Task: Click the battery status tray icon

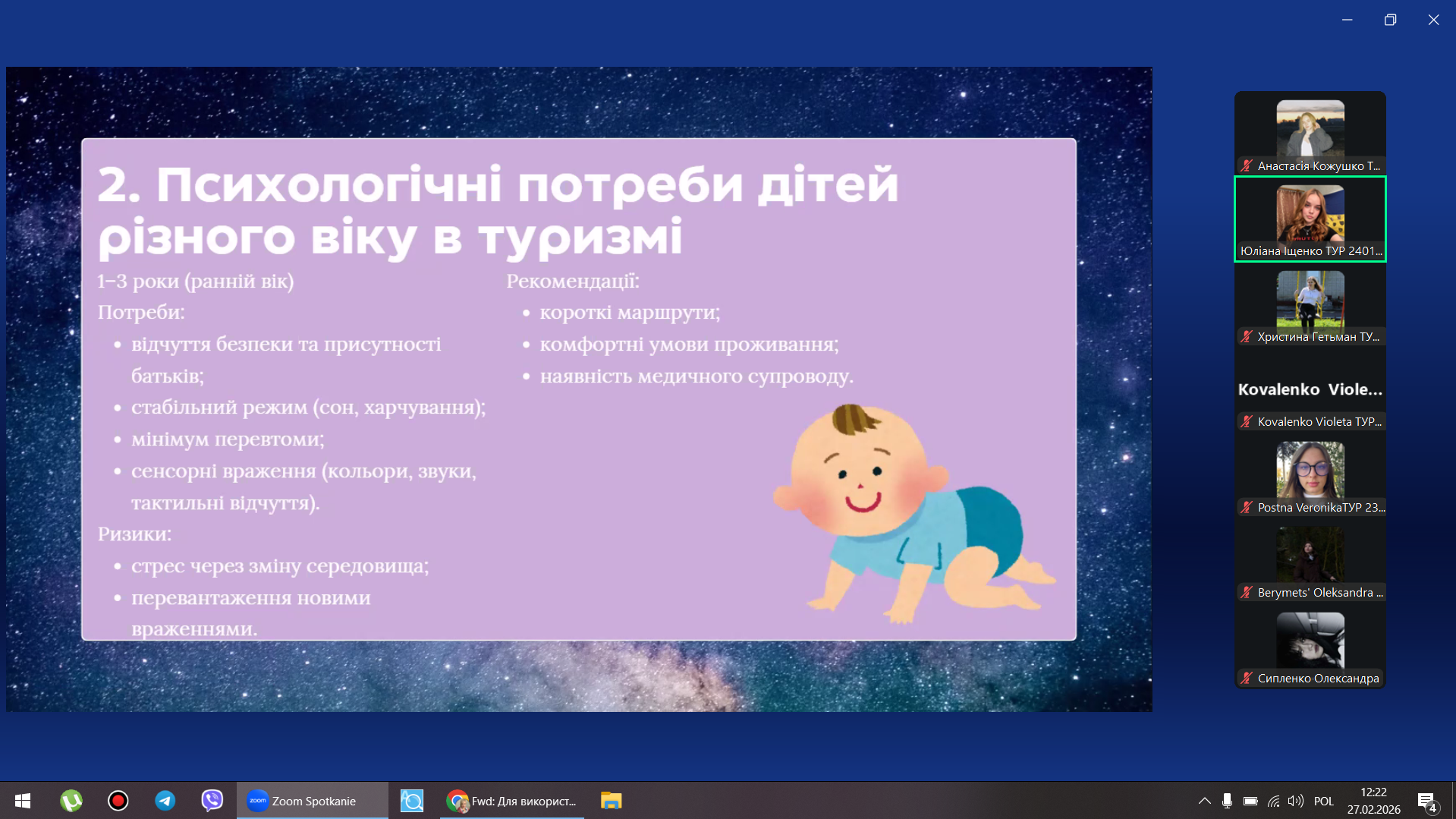Action: click(1250, 801)
